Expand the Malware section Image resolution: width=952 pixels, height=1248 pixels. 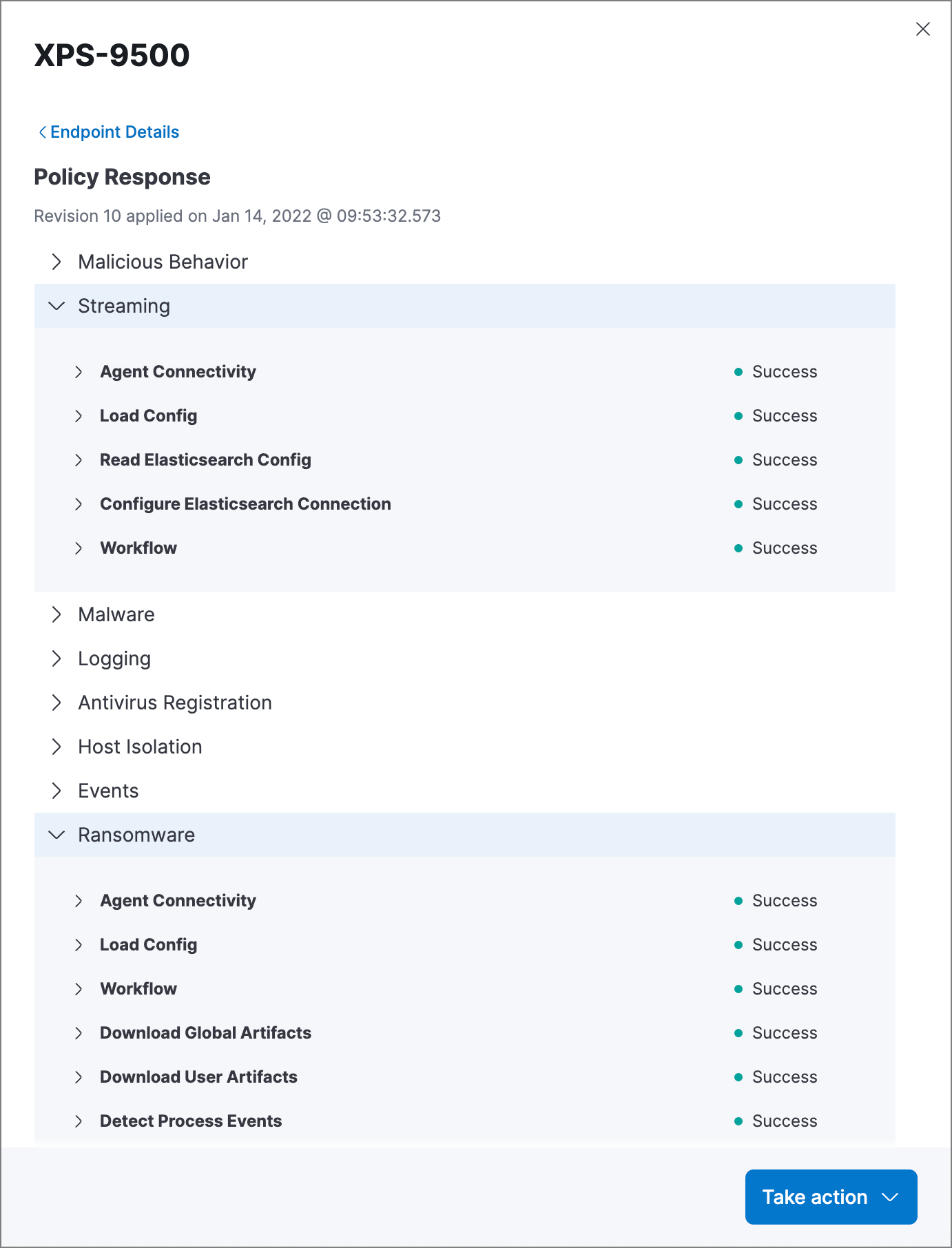tap(57, 614)
